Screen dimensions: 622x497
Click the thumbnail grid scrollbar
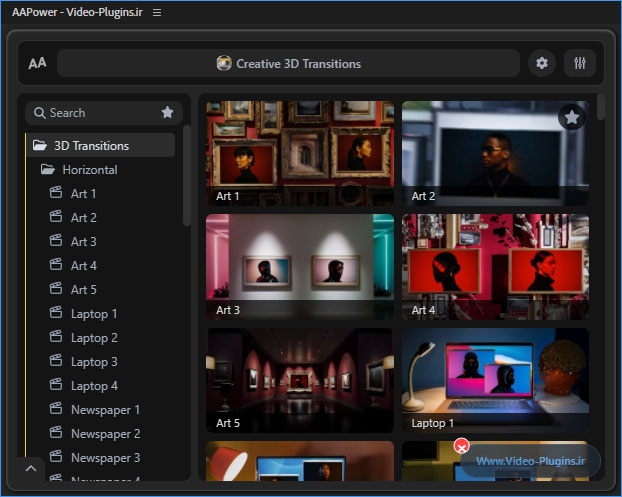(x=601, y=107)
